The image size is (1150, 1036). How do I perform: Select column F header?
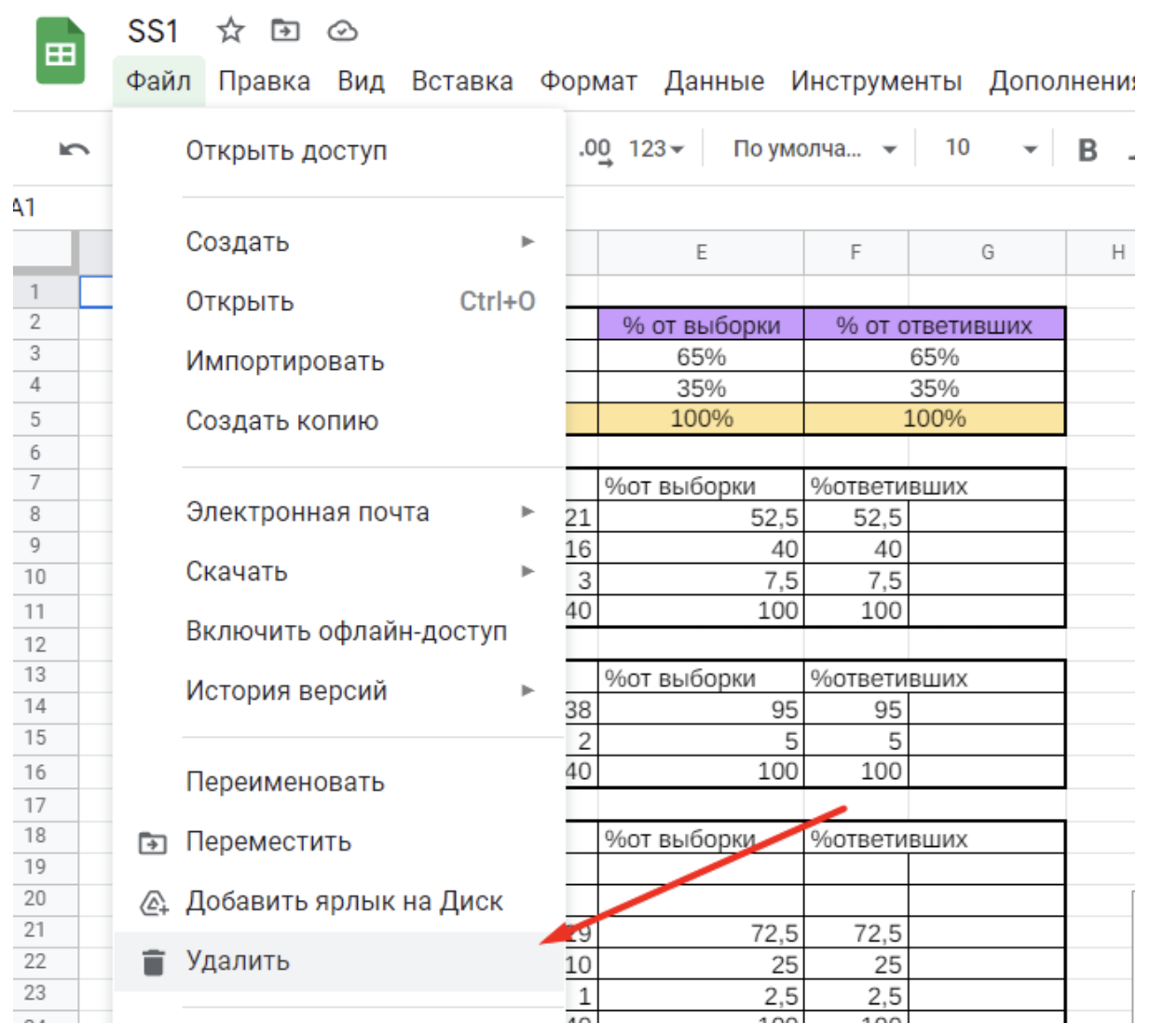pyautogui.click(x=856, y=252)
